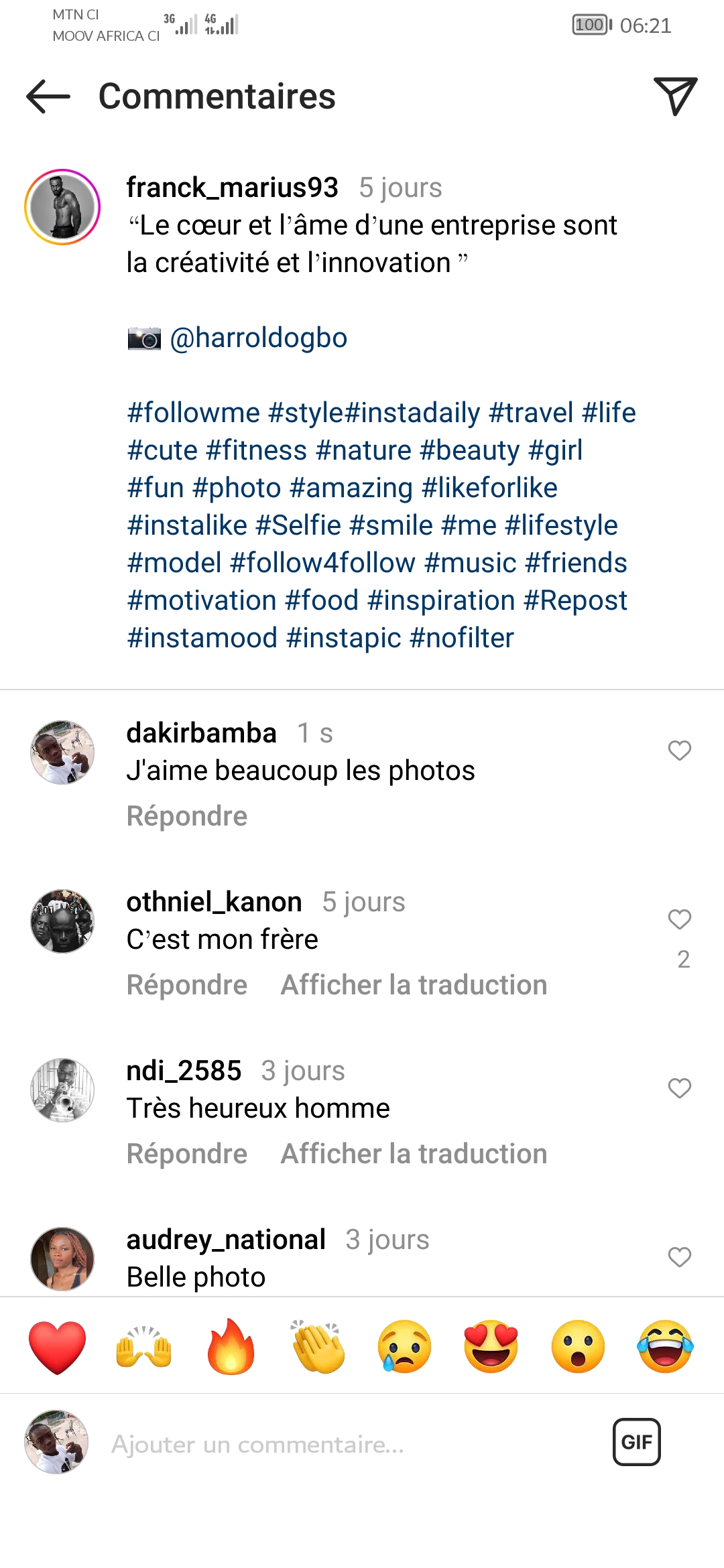
Task: Like ndi_2585's comment
Action: tap(680, 1088)
